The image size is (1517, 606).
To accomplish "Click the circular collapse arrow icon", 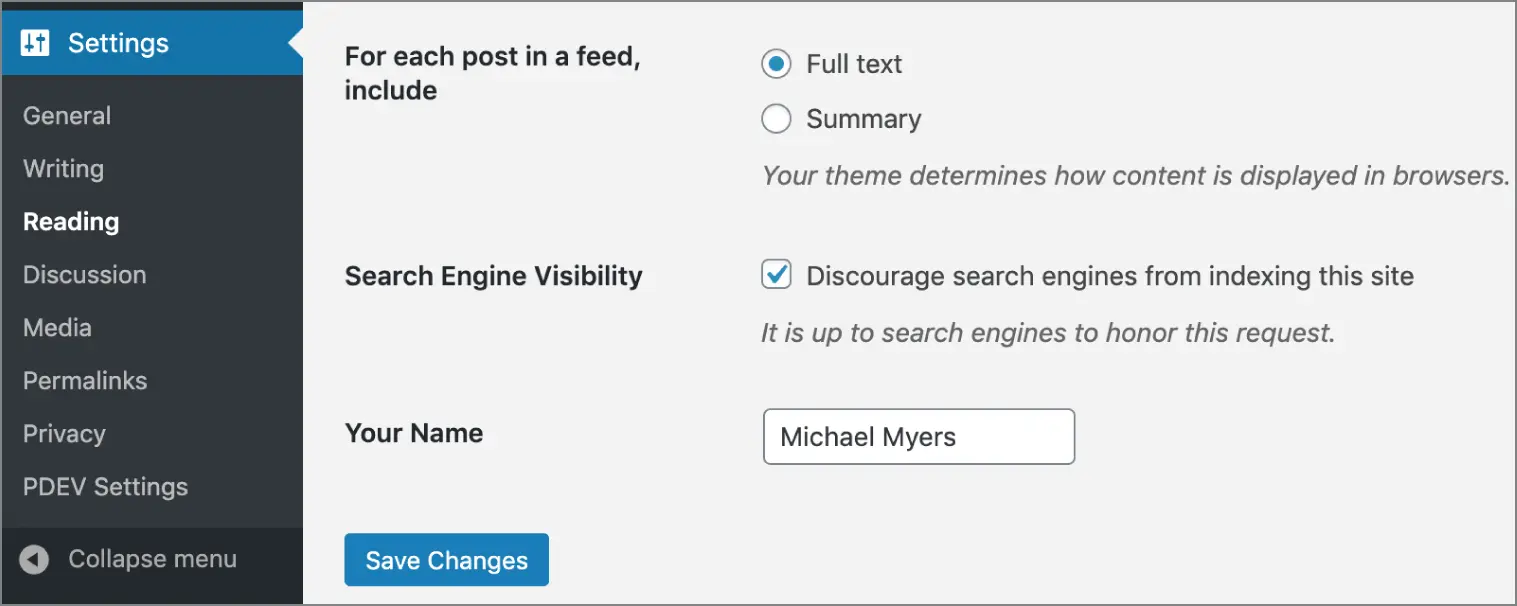I will 33,559.
